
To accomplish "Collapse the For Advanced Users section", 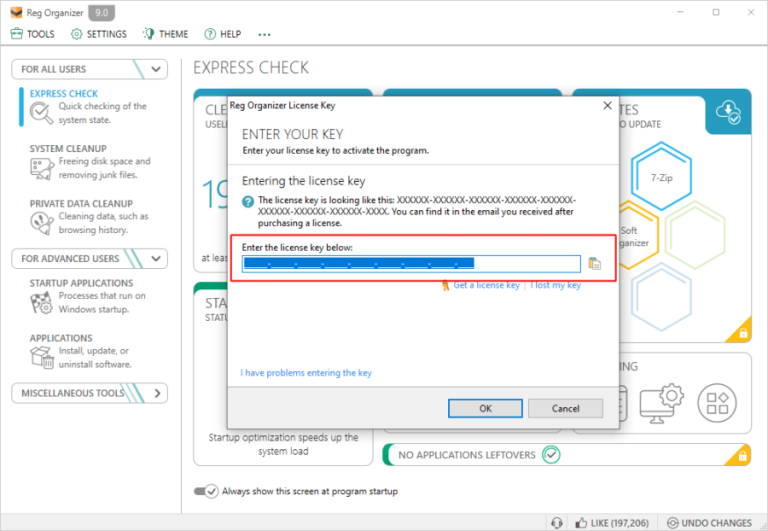I will pos(156,258).
